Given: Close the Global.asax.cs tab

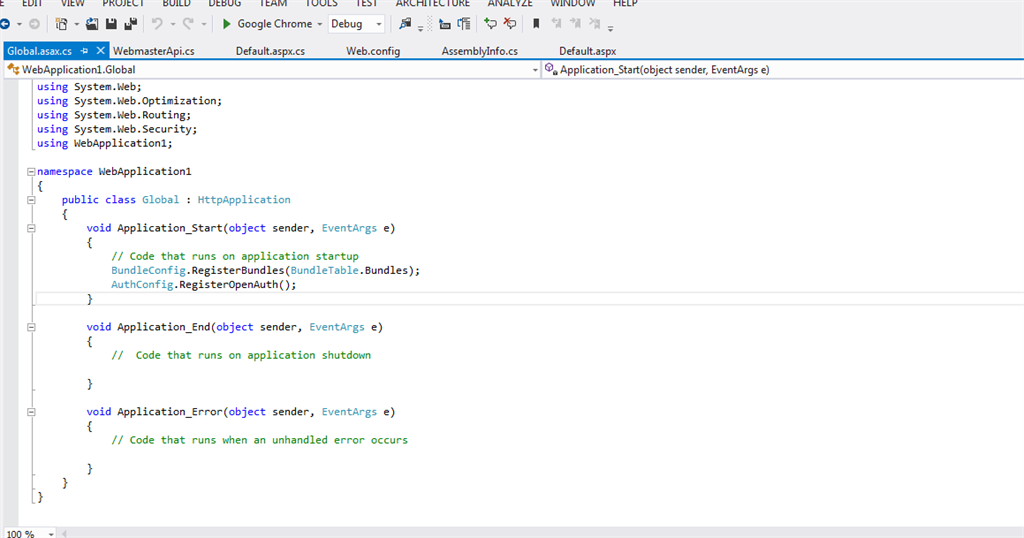Looking at the screenshot, I should [100, 51].
